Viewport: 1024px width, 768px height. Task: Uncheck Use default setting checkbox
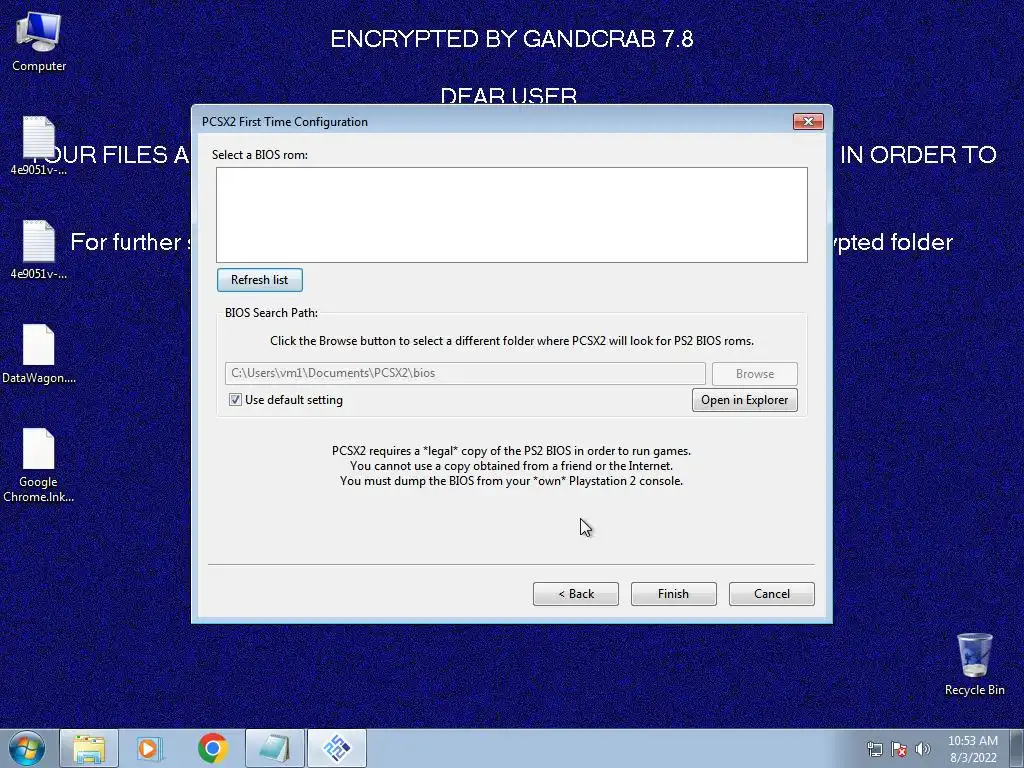[x=235, y=400]
